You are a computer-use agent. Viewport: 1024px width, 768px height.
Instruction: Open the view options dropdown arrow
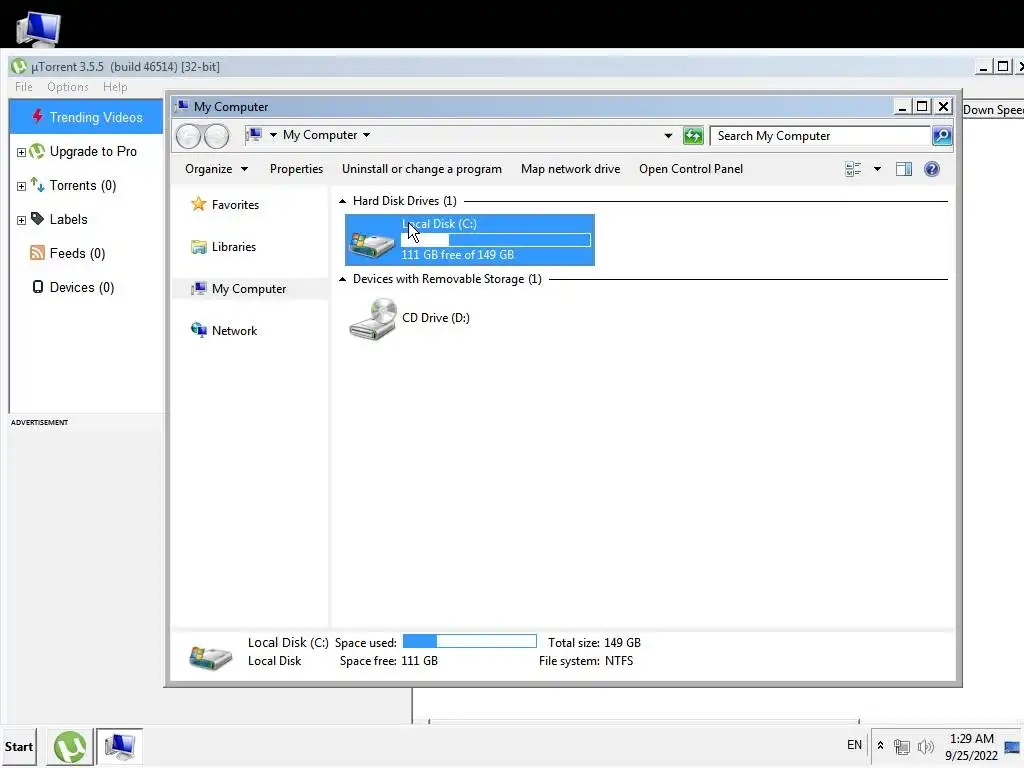877,169
